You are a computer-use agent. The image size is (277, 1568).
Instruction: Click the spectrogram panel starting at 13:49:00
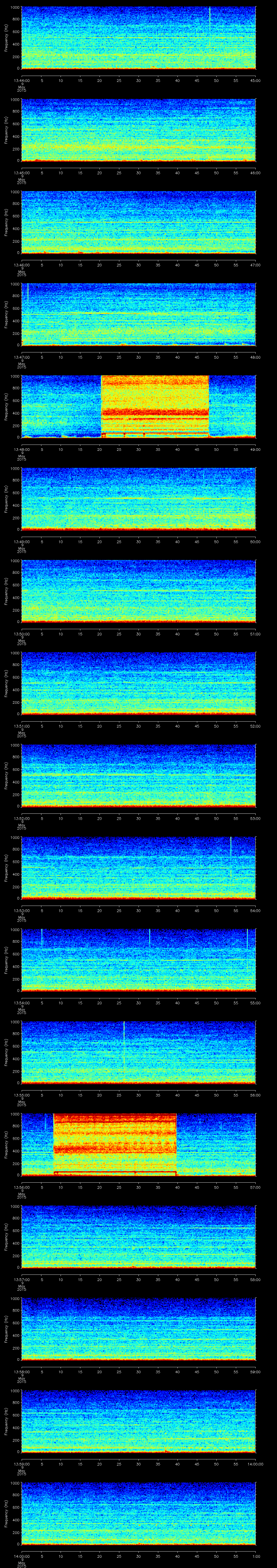coord(138,499)
